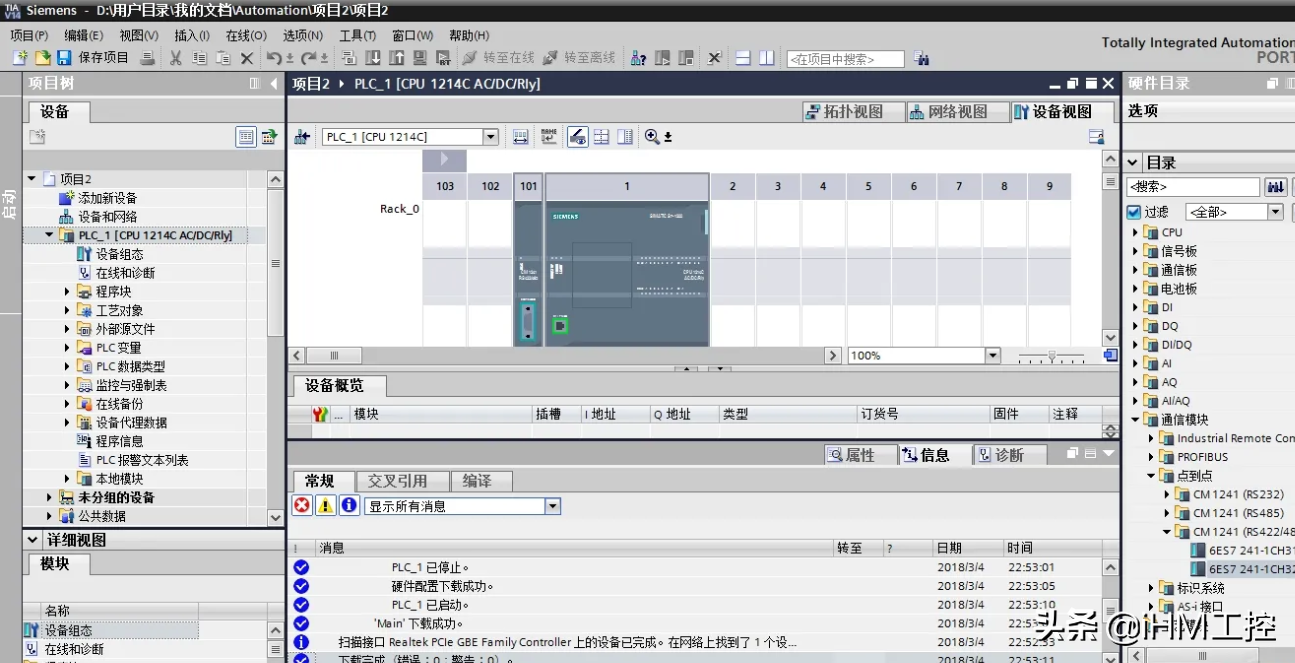The width and height of the screenshot is (1295, 663).
Task: Collapse the PLC_1 [CPU 1214C AC/DC/Rly] node
Action: pyautogui.click(x=50, y=236)
